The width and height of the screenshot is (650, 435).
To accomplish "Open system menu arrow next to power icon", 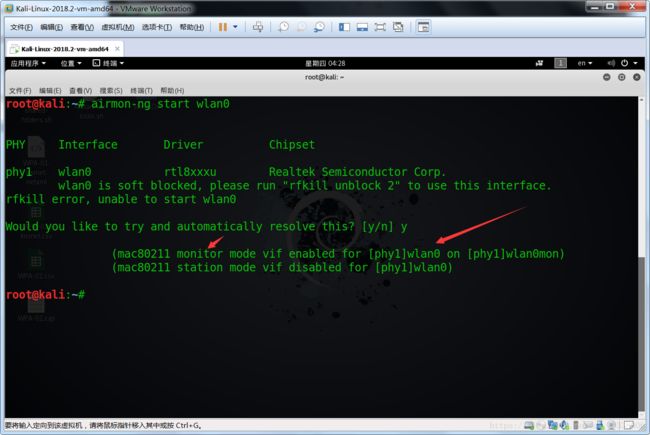I will (x=635, y=63).
